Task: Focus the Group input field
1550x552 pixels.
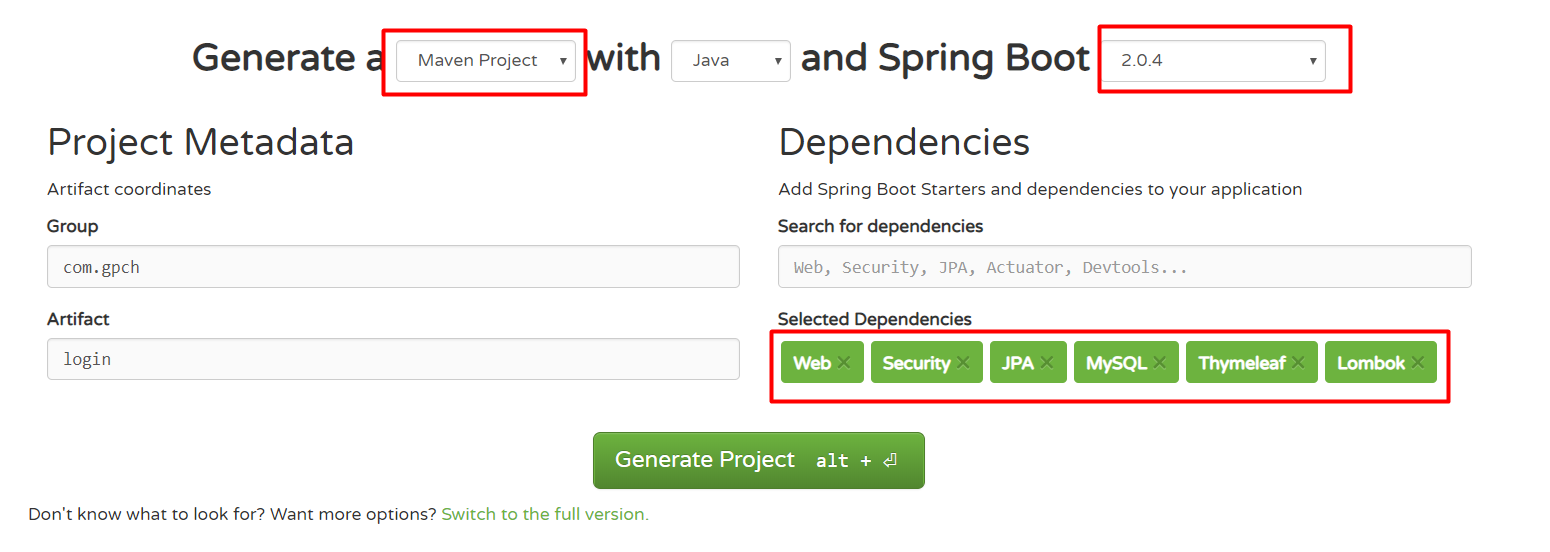Action: (393, 267)
